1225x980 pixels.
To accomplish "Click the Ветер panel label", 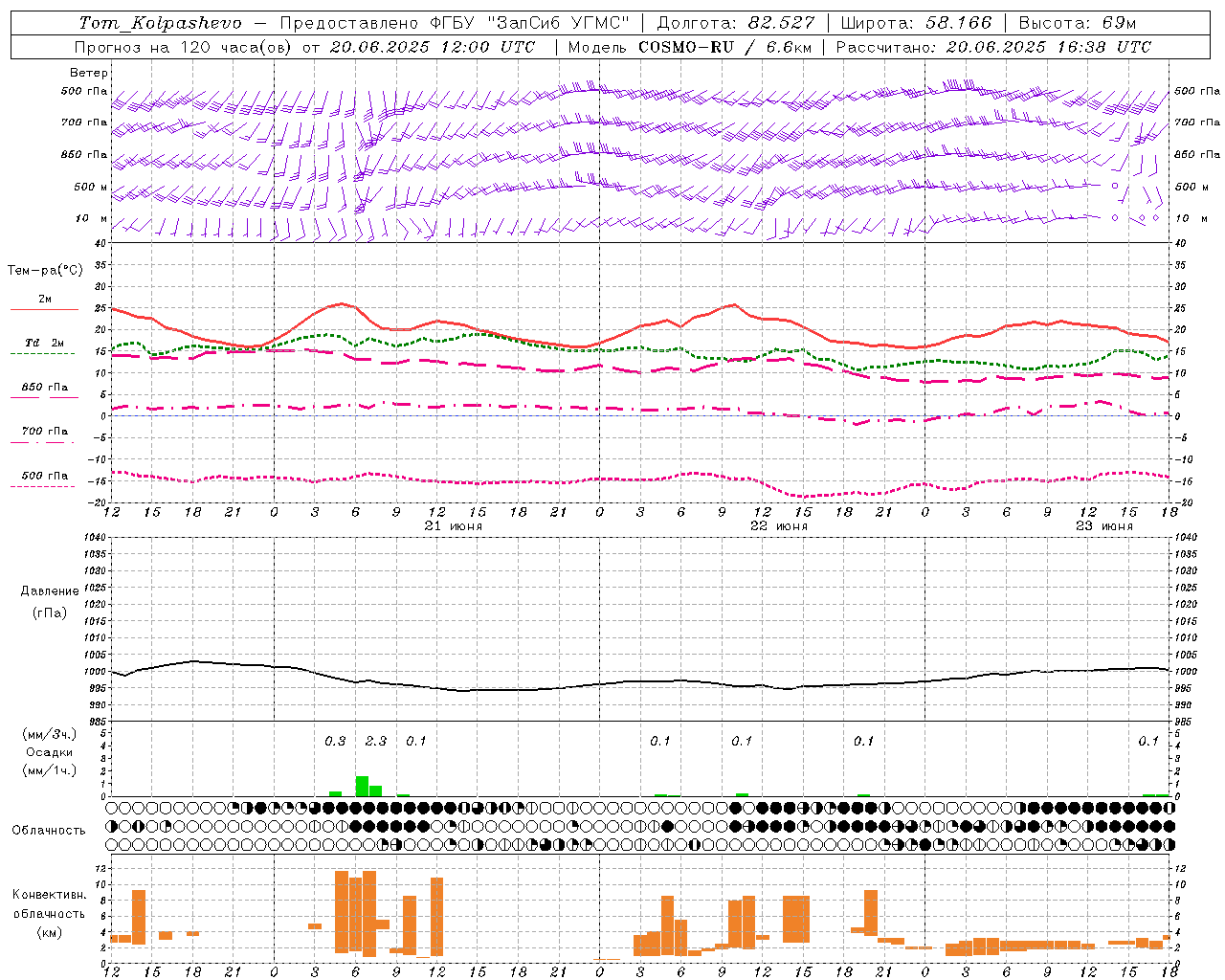I will pos(89,73).
